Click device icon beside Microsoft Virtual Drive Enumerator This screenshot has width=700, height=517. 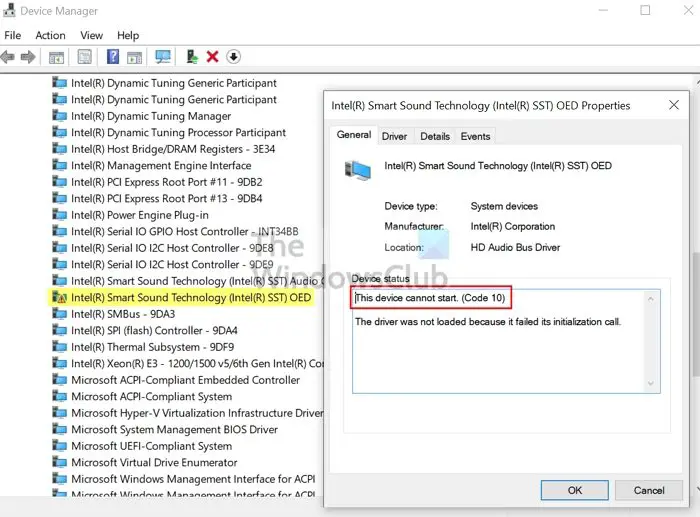coord(59,462)
